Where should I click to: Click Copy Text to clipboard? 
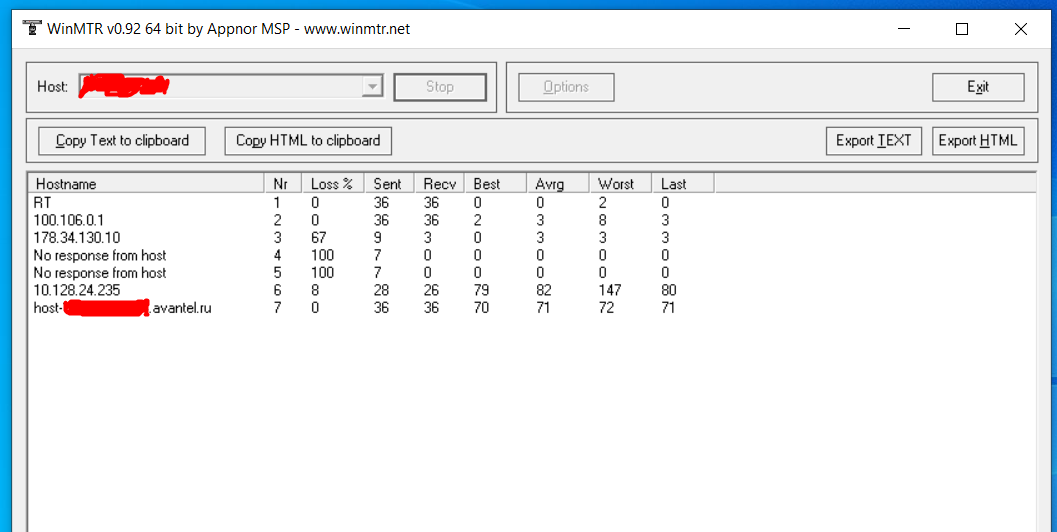(x=122, y=141)
